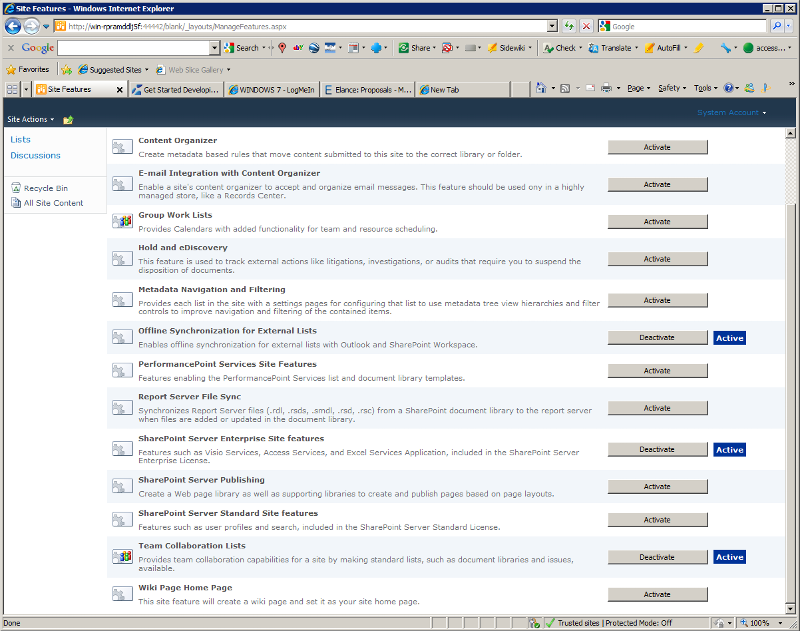Open the Web Slice Gallery dropdown
Screen dimensions: 800x631
point(229,69)
